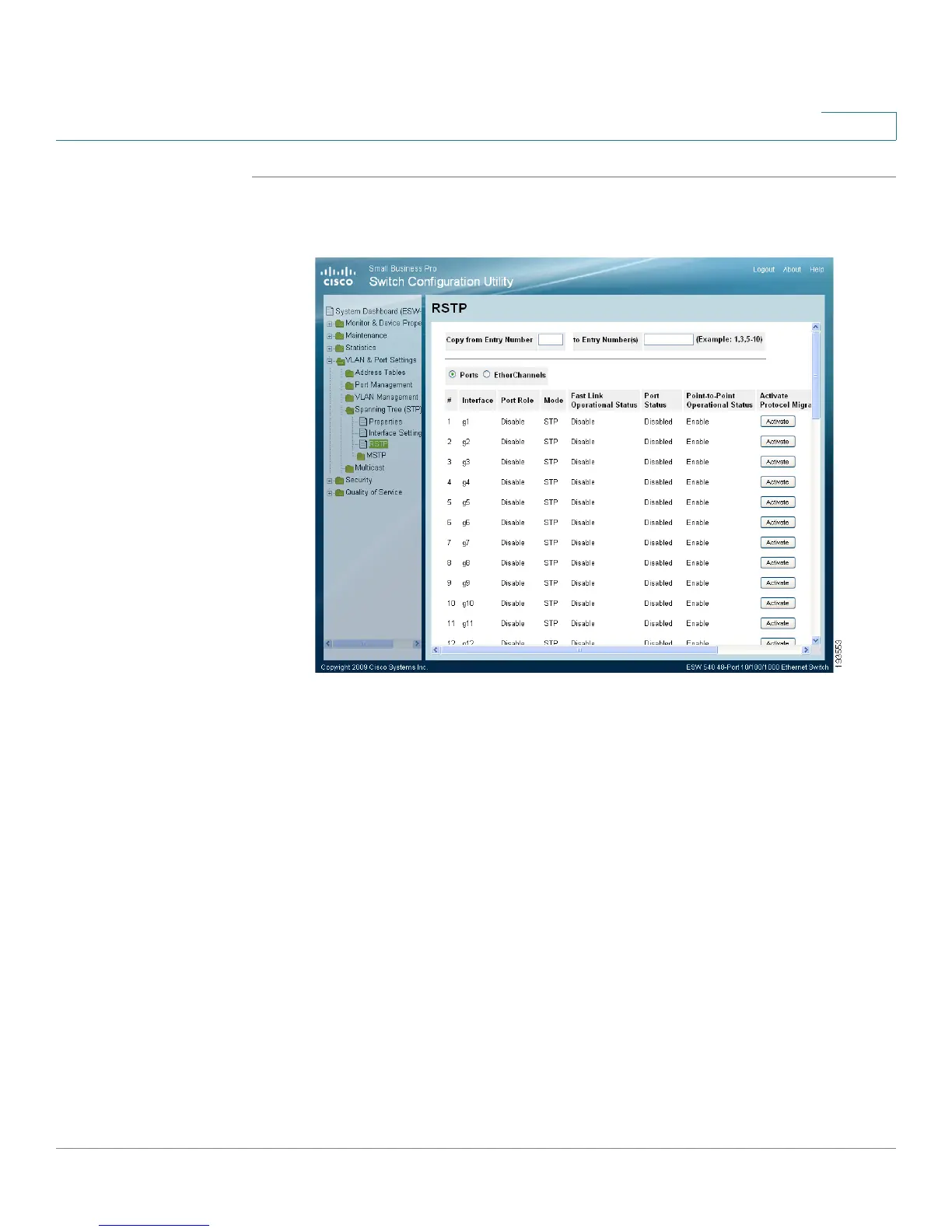The image size is (952, 1232).
Task: Open the Multicast menu entry
Action: pyautogui.click(x=369, y=468)
